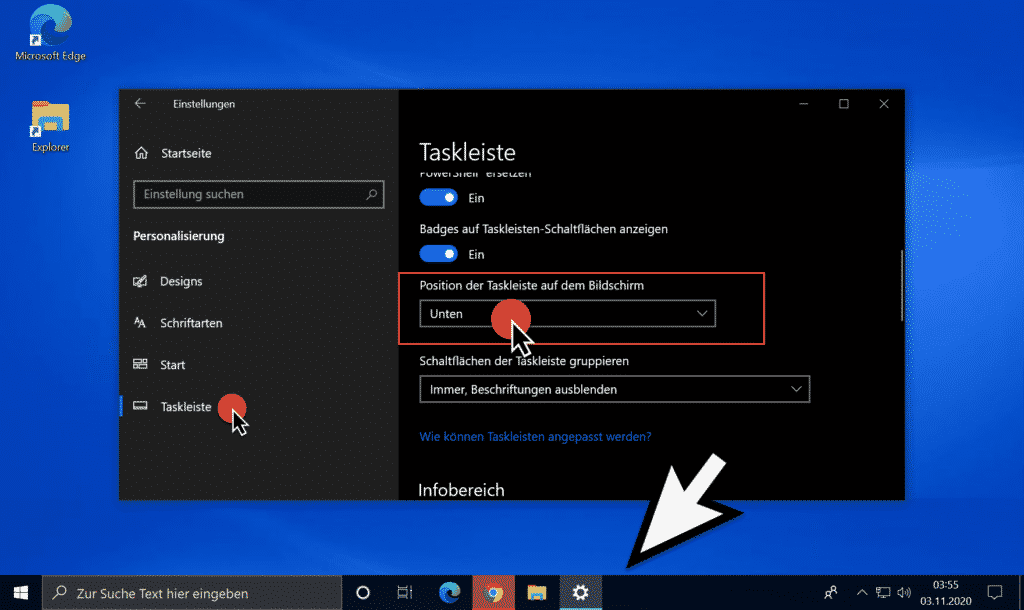Open Startseite home page
This screenshot has width=1024, height=610.
point(173,153)
